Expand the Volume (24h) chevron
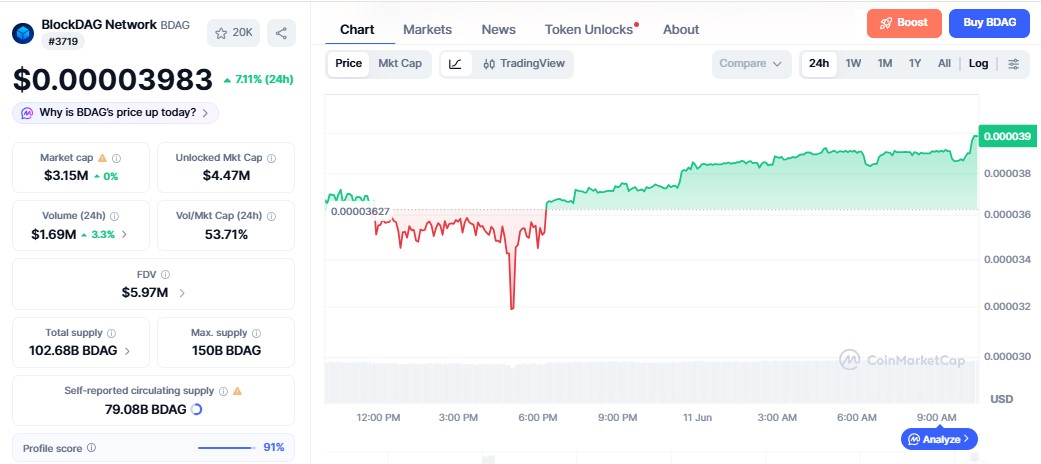Screen dimensions: 1041x464 tap(124, 234)
